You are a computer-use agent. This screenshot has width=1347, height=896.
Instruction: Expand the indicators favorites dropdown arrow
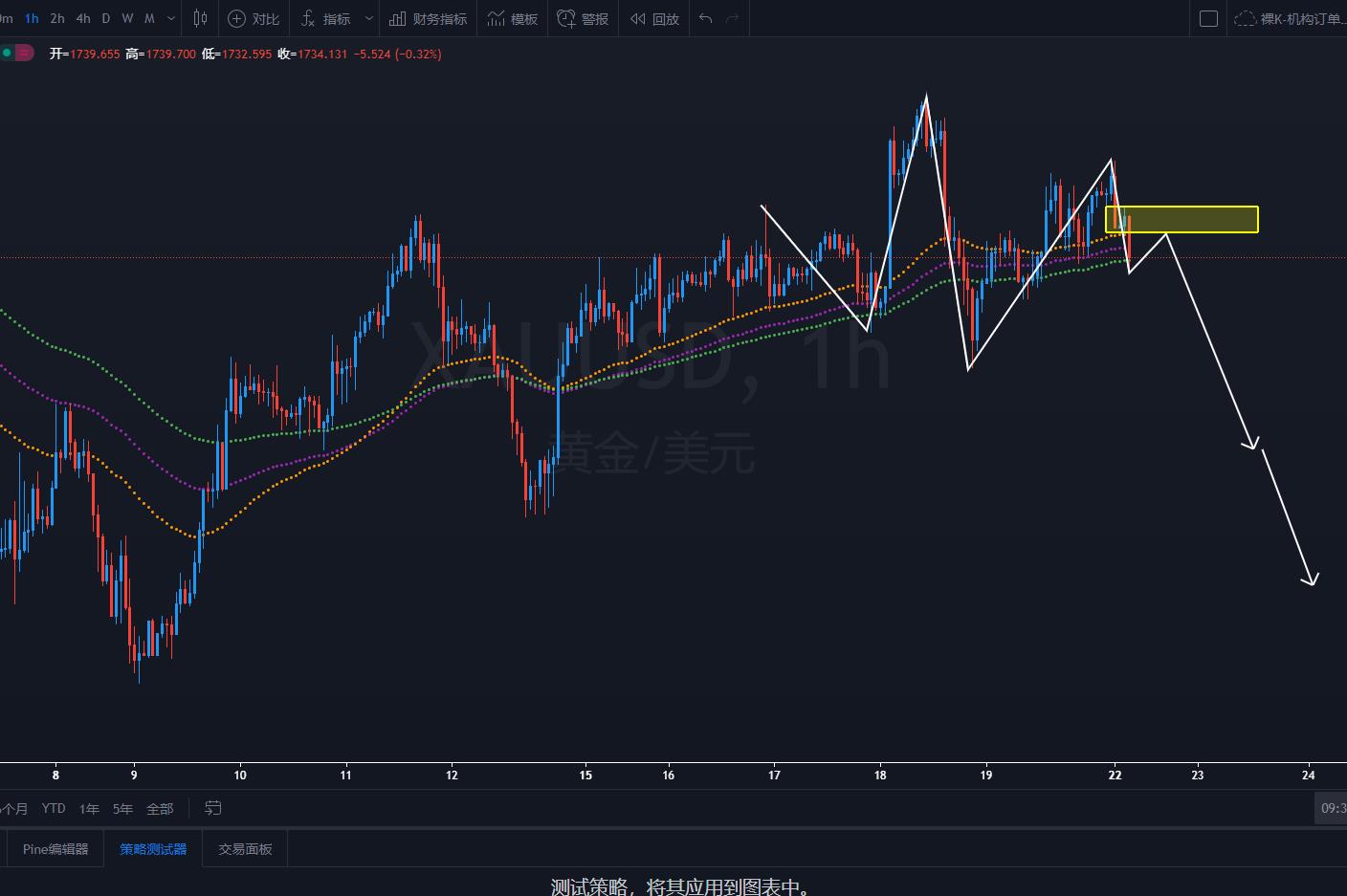pyautogui.click(x=369, y=18)
